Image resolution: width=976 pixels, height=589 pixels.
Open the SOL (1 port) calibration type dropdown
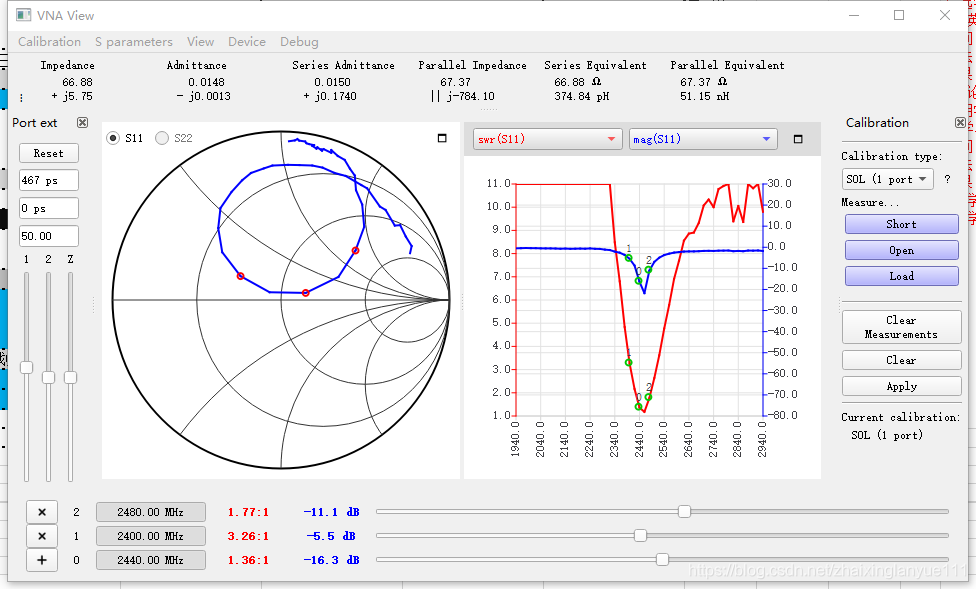[888, 179]
